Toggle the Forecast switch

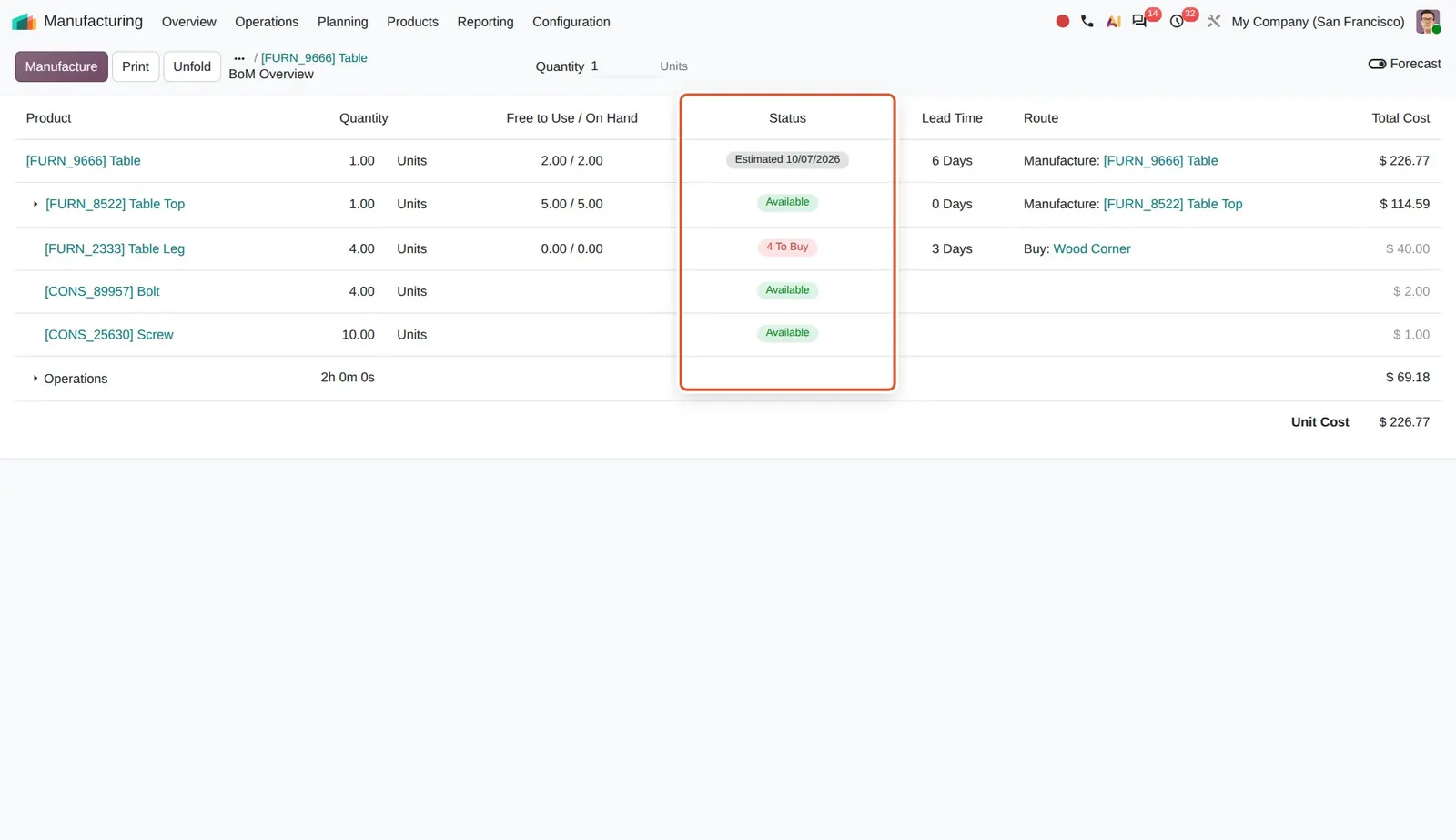pos(1377,64)
